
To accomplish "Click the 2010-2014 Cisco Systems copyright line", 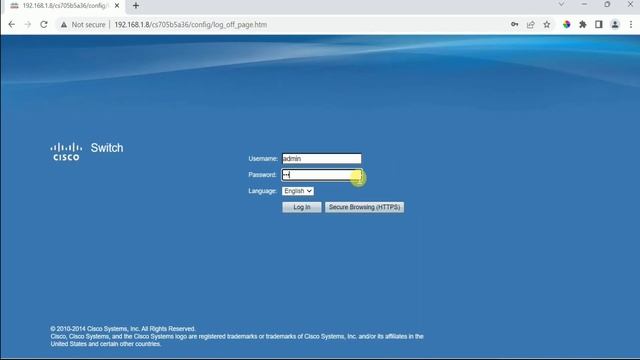I will point(123,329).
